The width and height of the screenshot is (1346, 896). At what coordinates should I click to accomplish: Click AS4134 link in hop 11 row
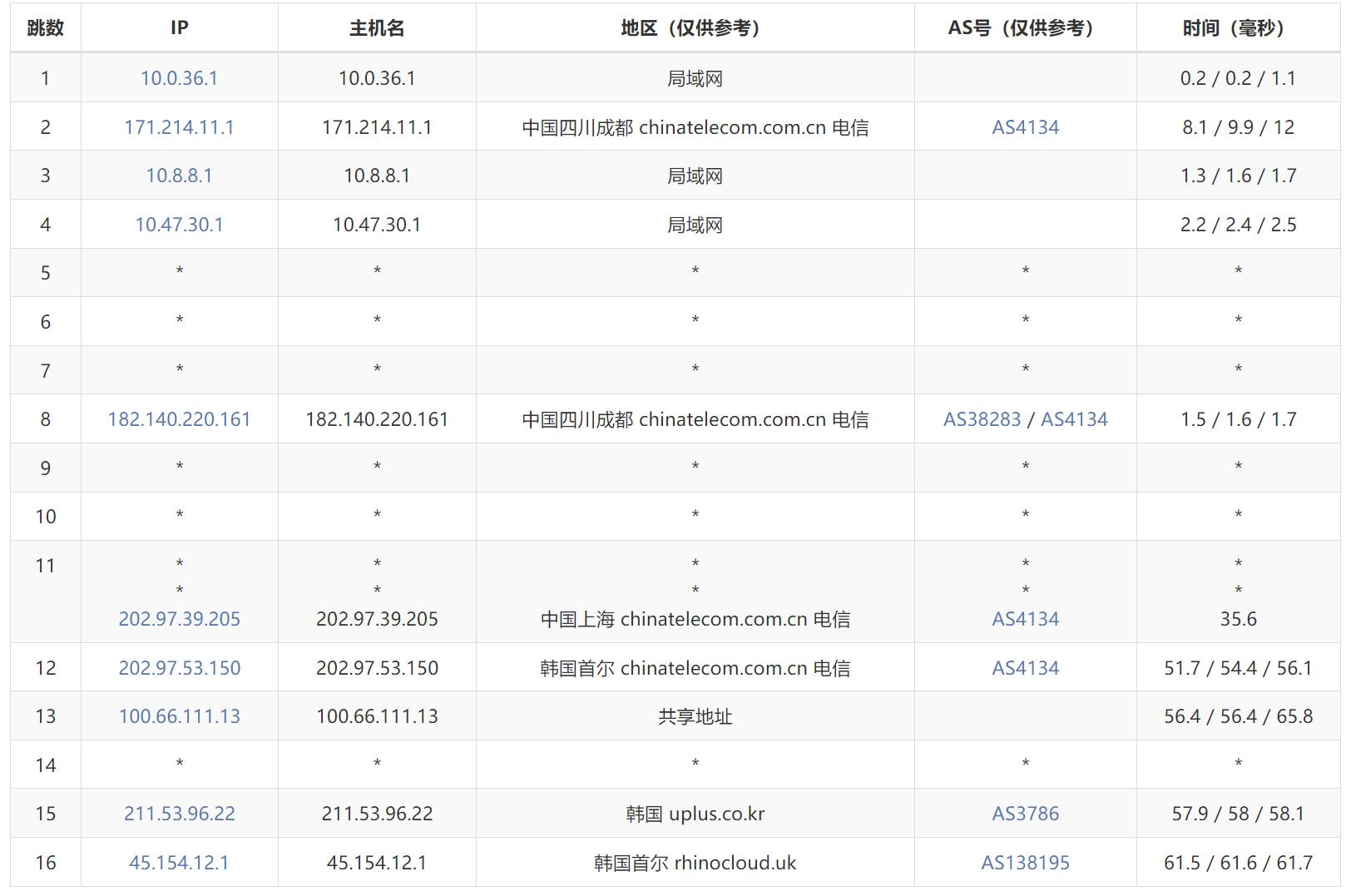click(1025, 619)
